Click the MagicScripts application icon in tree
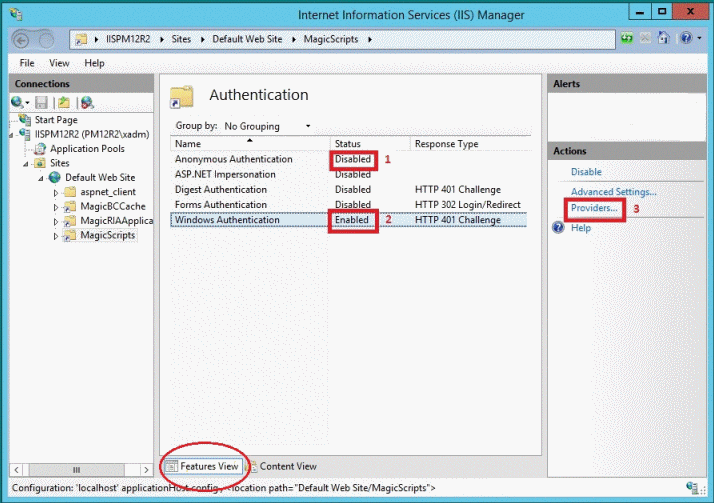714x503 pixels. click(x=70, y=235)
